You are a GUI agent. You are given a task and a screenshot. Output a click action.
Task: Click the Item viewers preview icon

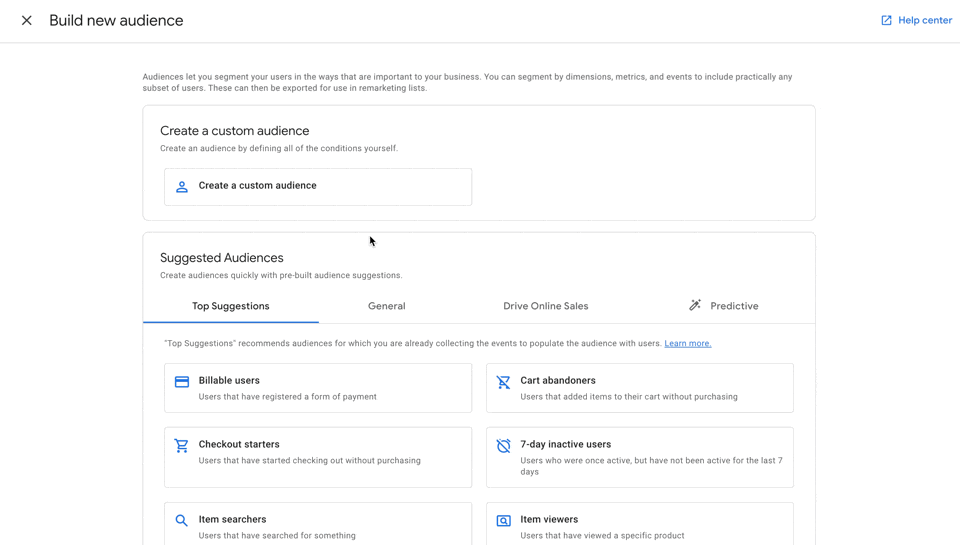tap(504, 521)
